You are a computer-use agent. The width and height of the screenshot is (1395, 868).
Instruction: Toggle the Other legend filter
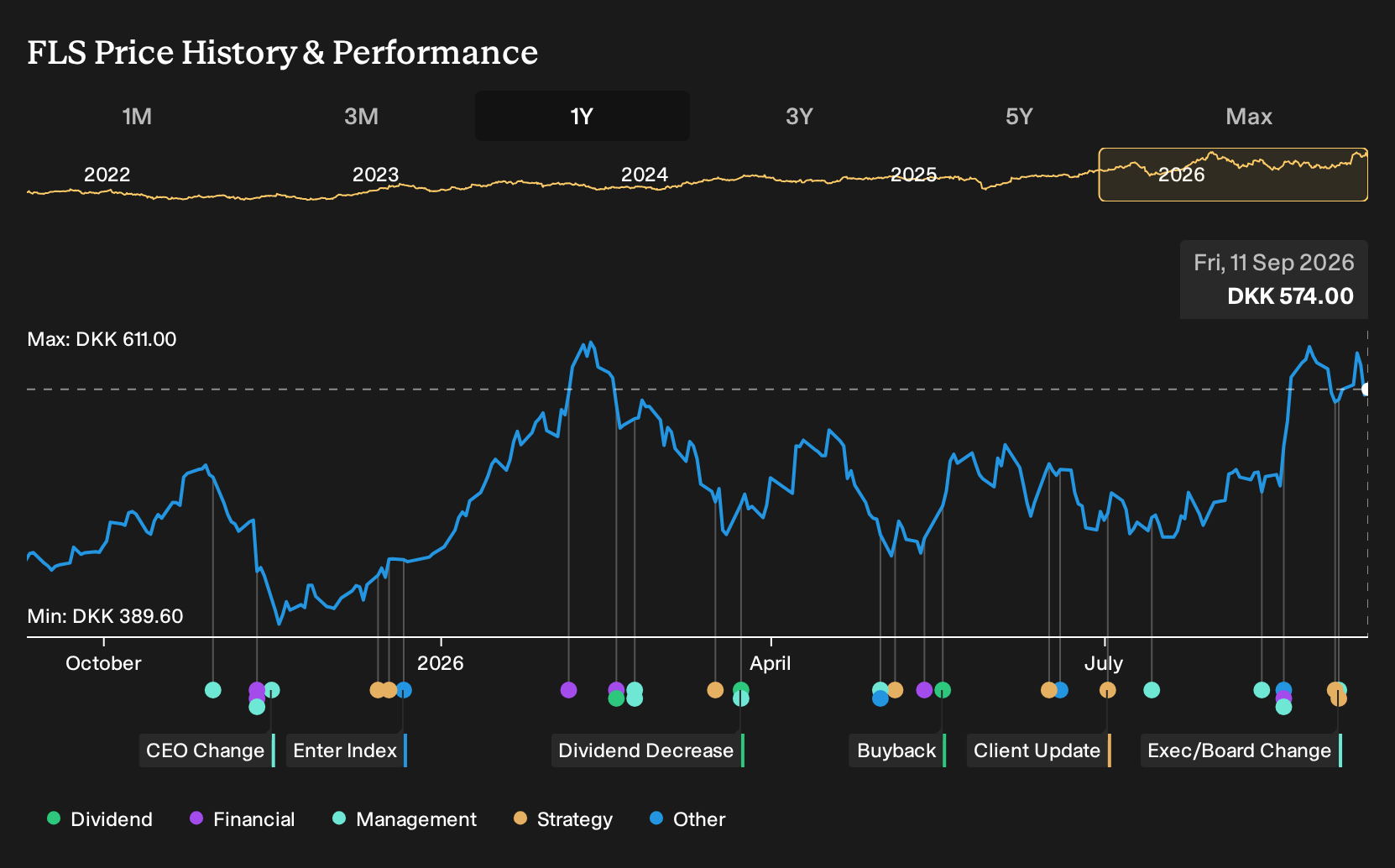[687, 819]
